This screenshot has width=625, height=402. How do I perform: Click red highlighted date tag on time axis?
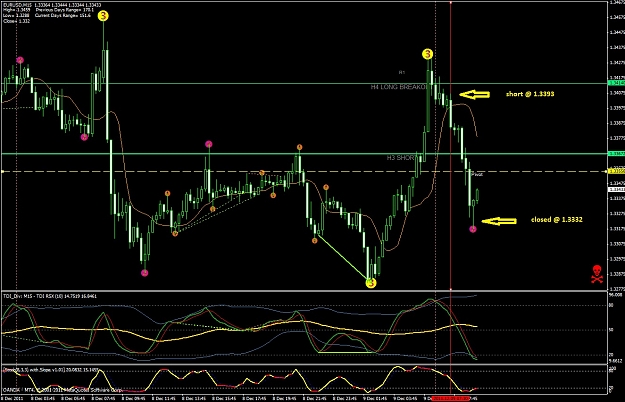(451, 398)
